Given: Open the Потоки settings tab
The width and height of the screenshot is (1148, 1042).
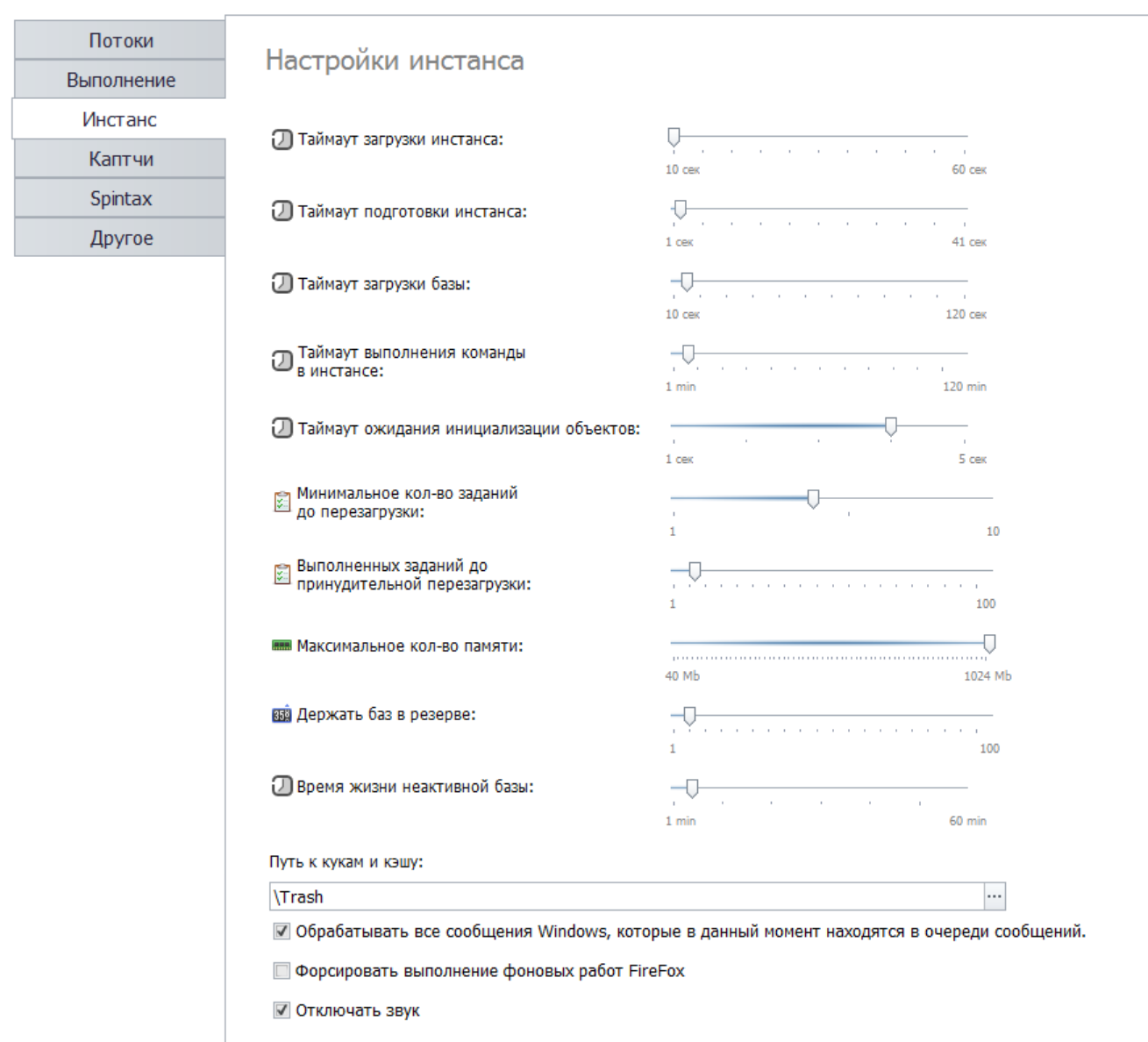Looking at the screenshot, I should point(120,40).
